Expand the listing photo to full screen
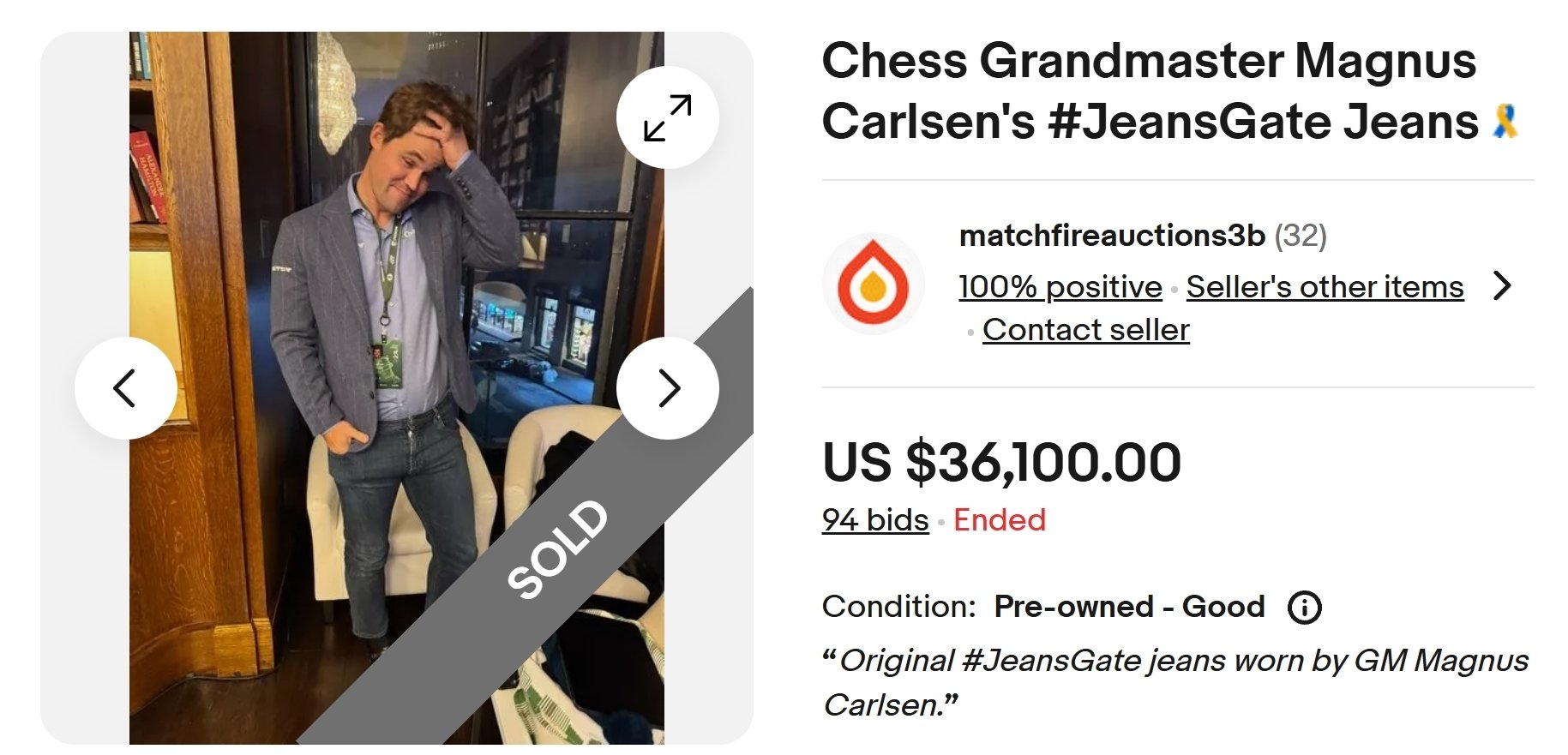Image resolution: width=1568 pixels, height=755 pixels. point(667,117)
